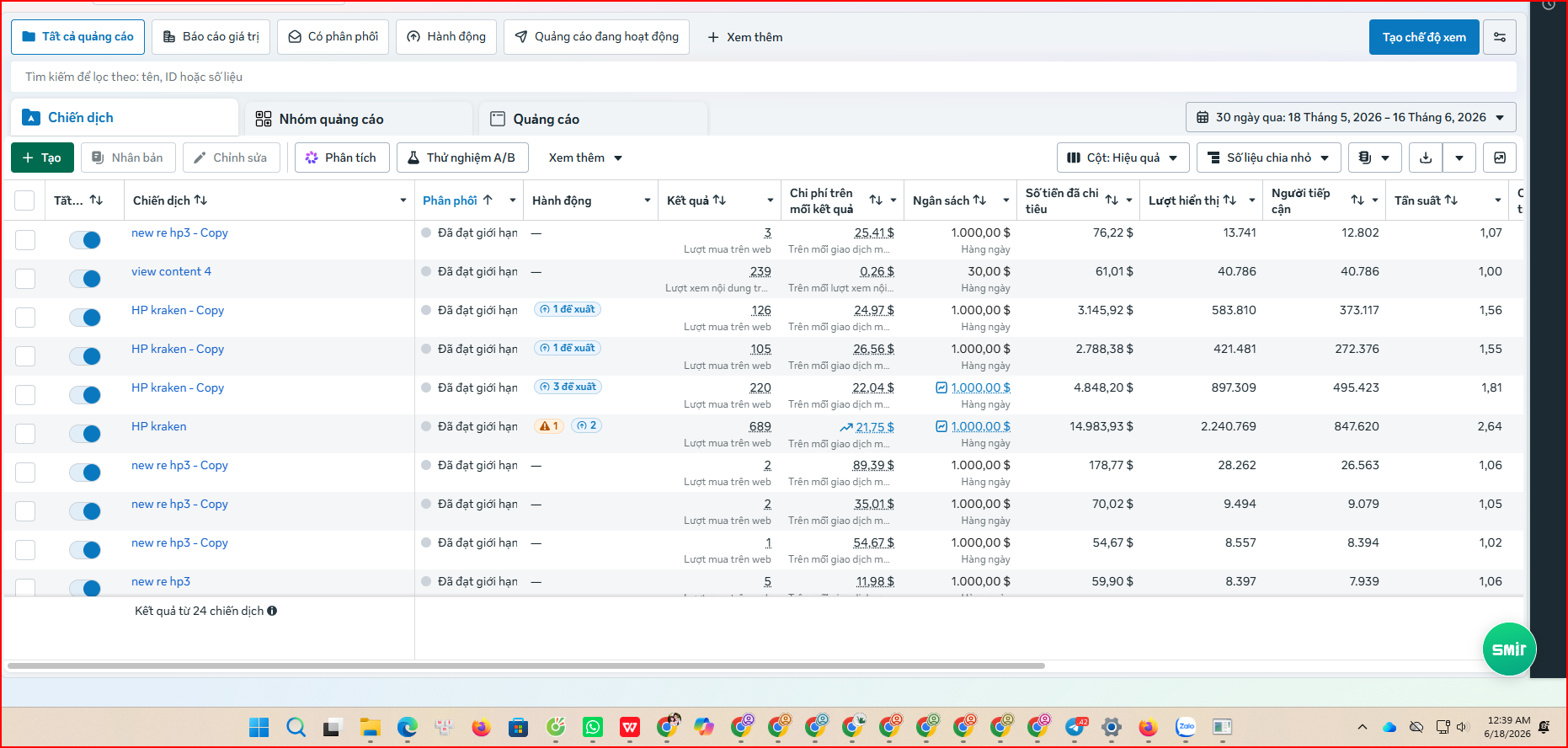The width and height of the screenshot is (1568, 748).
Task: Select the Có phân phối view
Action: [333, 37]
